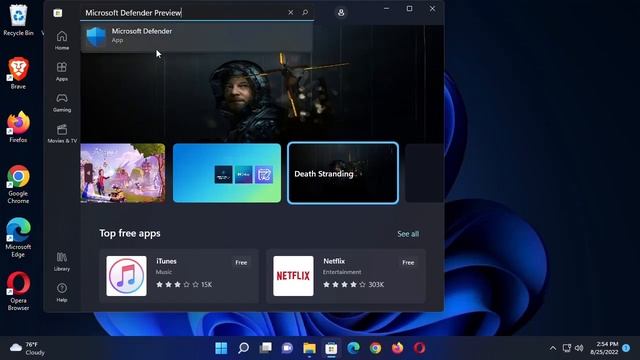Open Chrome from the taskbar
Viewport: 640px width, 360px height.
pyautogui.click(x=376, y=348)
